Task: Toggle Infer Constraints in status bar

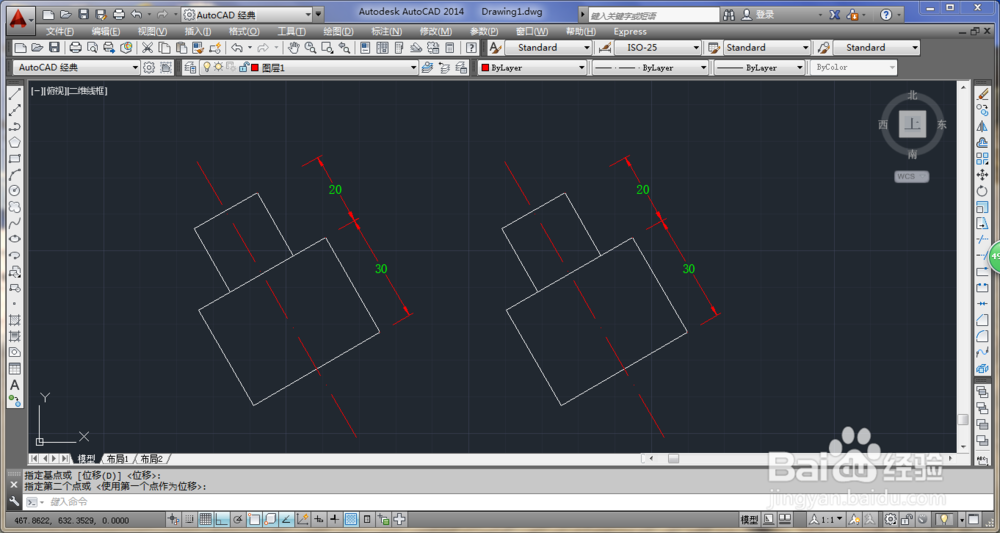Action: [173, 519]
